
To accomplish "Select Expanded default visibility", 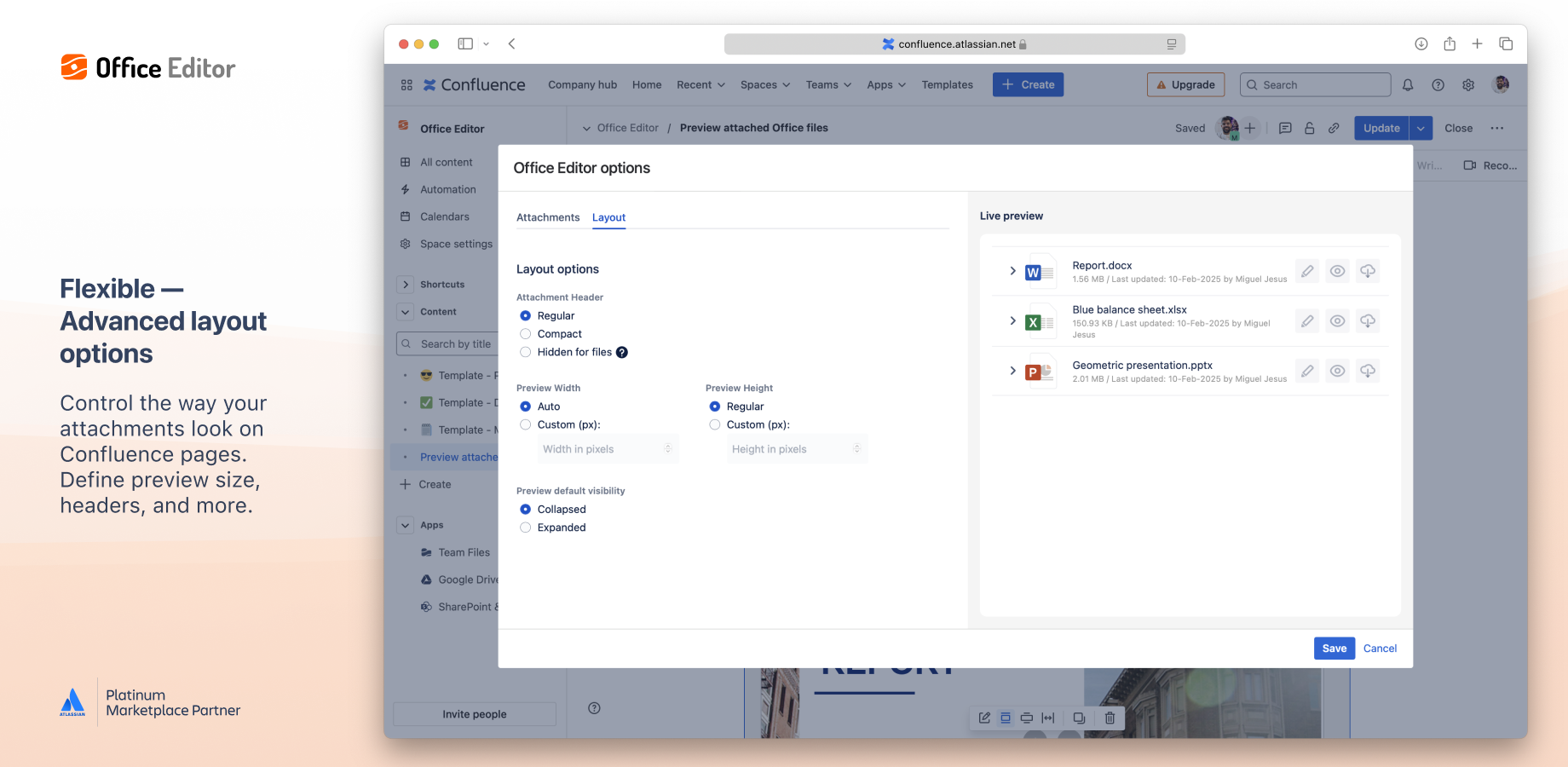I will click(x=526, y=528).
